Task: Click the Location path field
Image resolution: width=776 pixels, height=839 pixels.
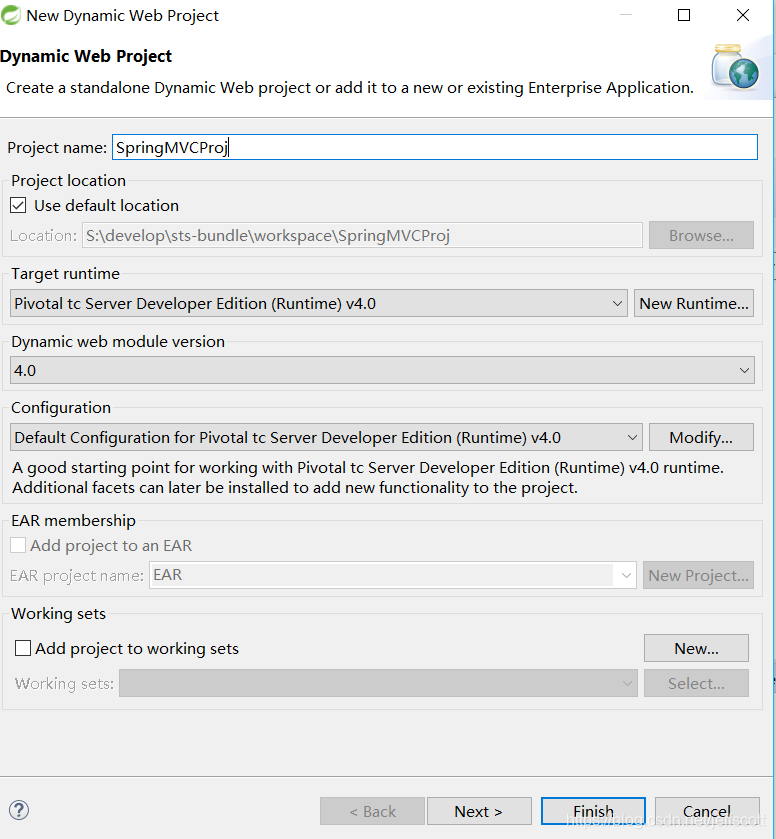Action: [x=362, y=235]
